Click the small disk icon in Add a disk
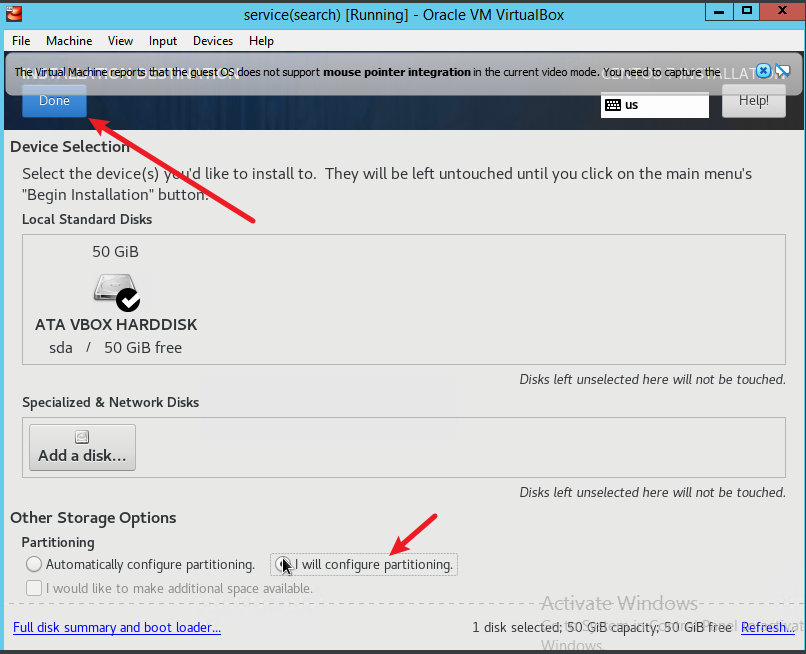This screenshot has height=654, width=806. pyautogui.click(x=82, y=437)
